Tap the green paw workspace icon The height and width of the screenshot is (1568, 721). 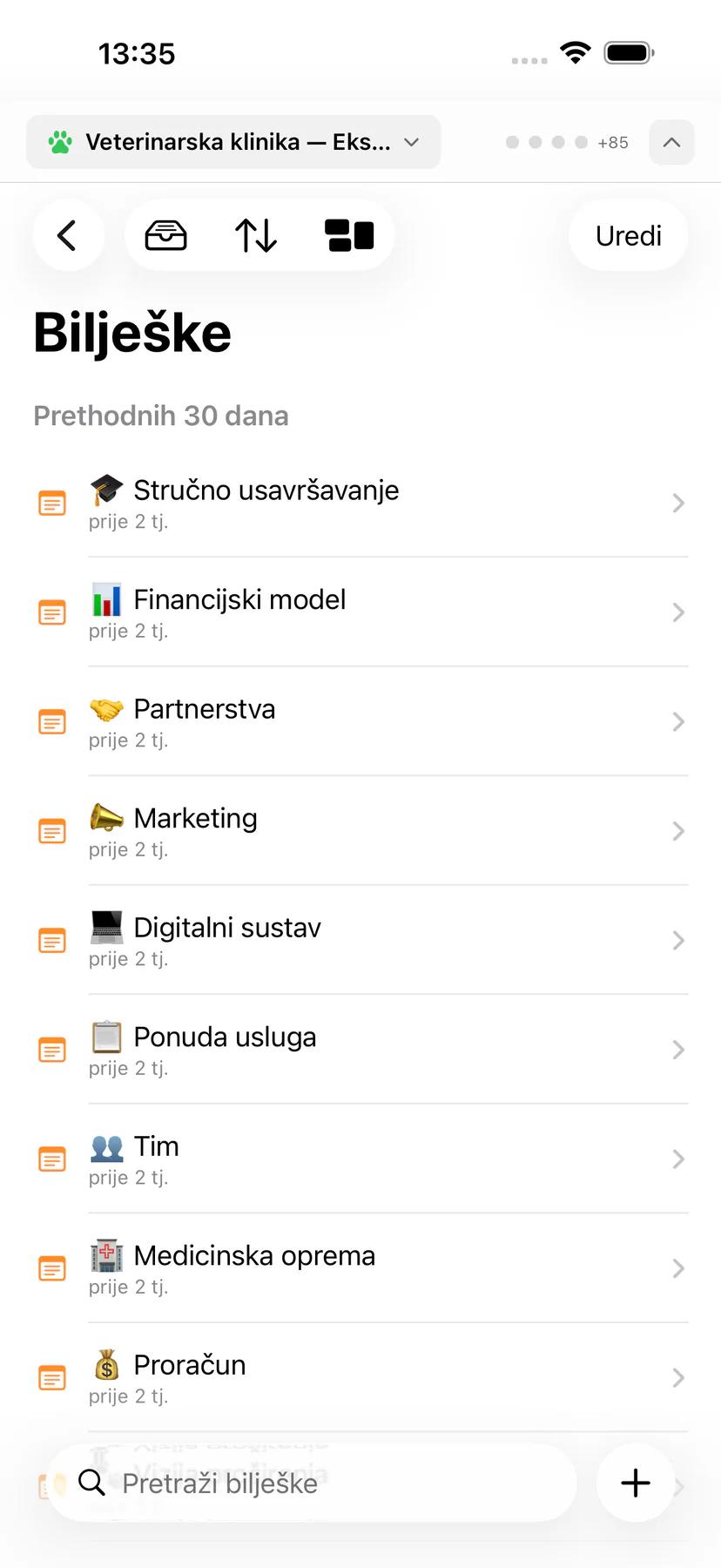tap(60, 142)
